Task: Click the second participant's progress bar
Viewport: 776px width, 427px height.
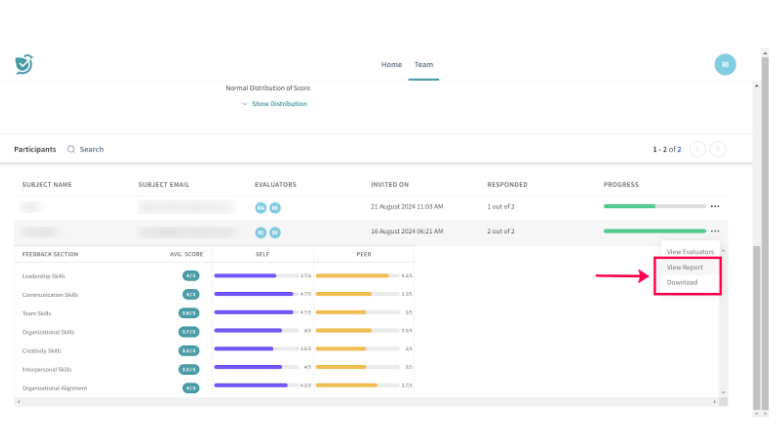Action: click(654, 231)
